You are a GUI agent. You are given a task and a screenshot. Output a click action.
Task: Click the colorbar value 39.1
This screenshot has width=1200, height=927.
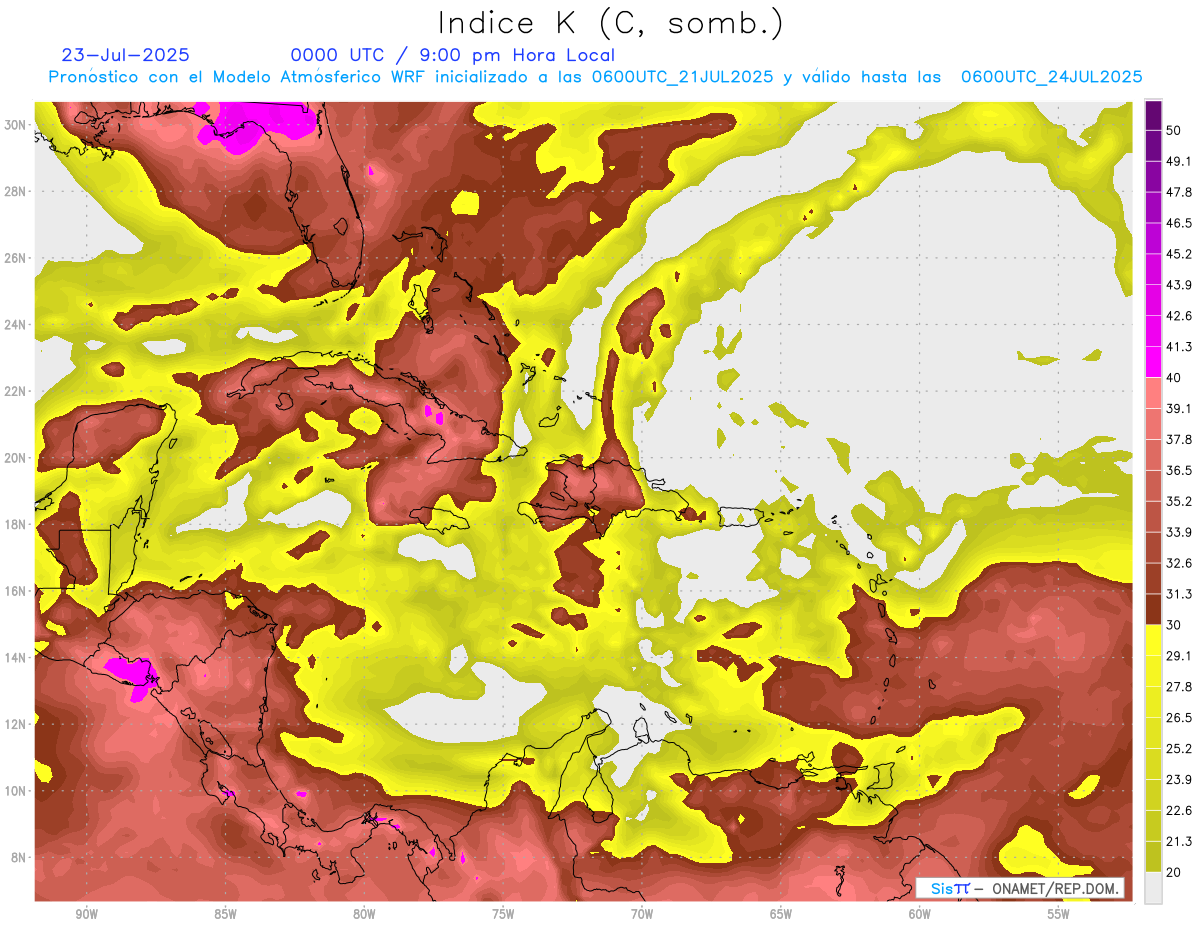coord(1179,409)
